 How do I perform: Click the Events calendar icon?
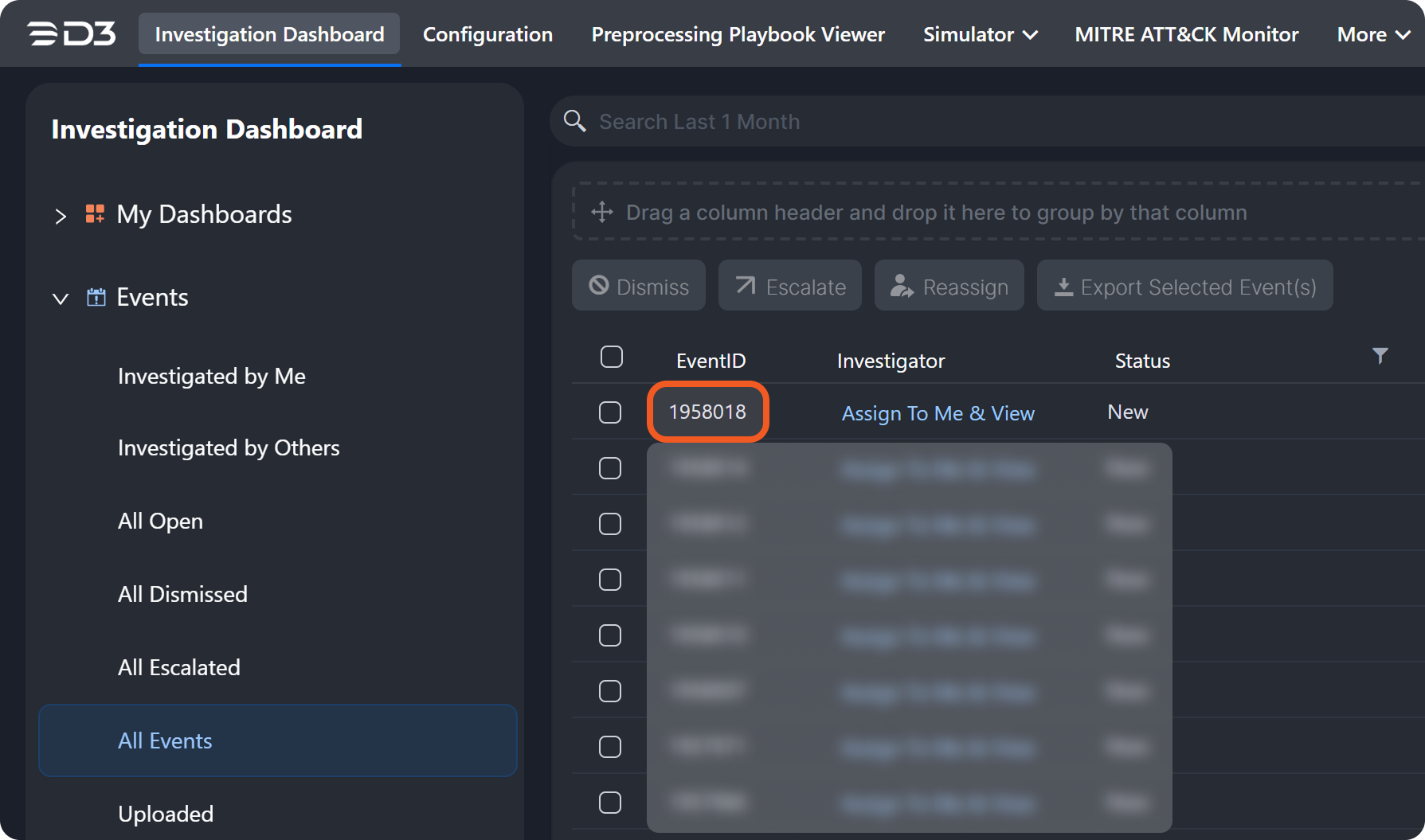96,297
